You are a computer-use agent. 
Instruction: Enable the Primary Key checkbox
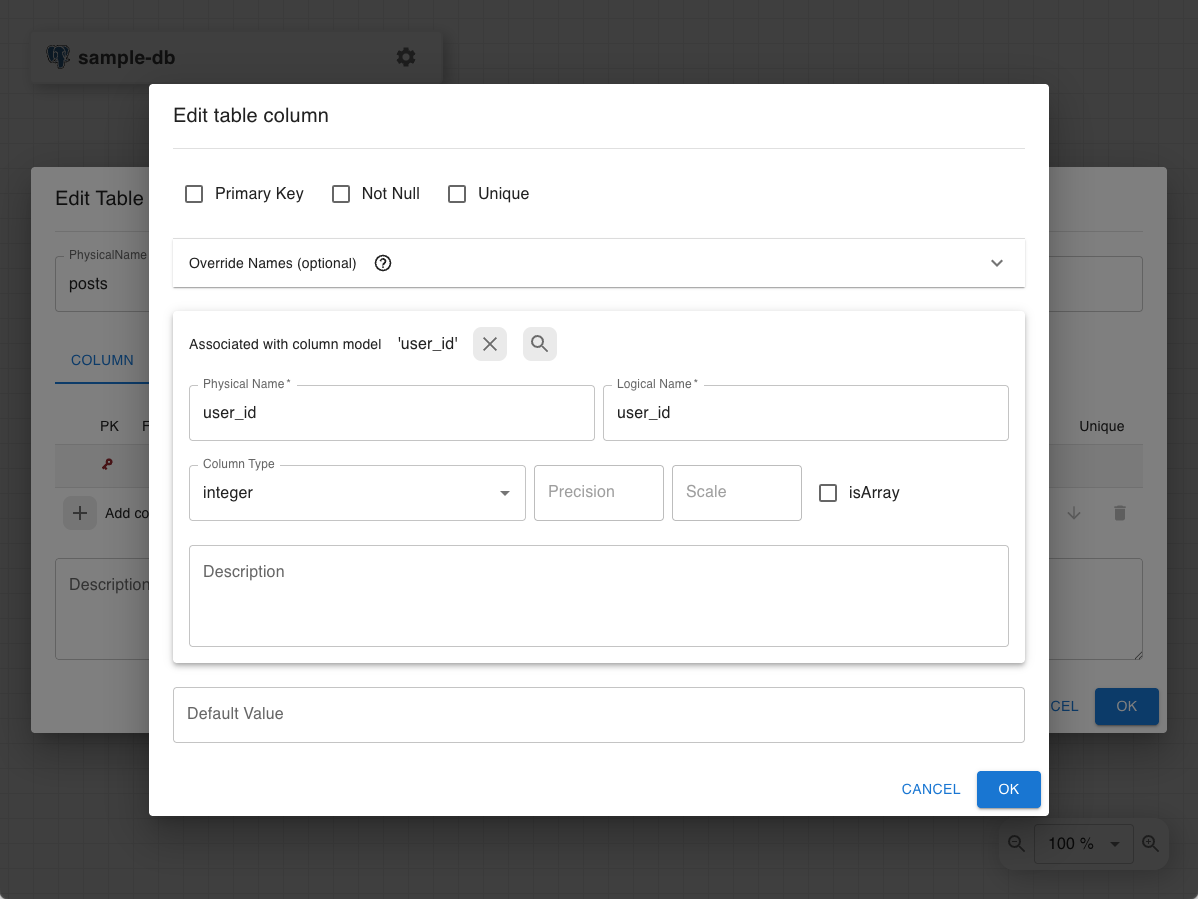[x=194, y=194]
